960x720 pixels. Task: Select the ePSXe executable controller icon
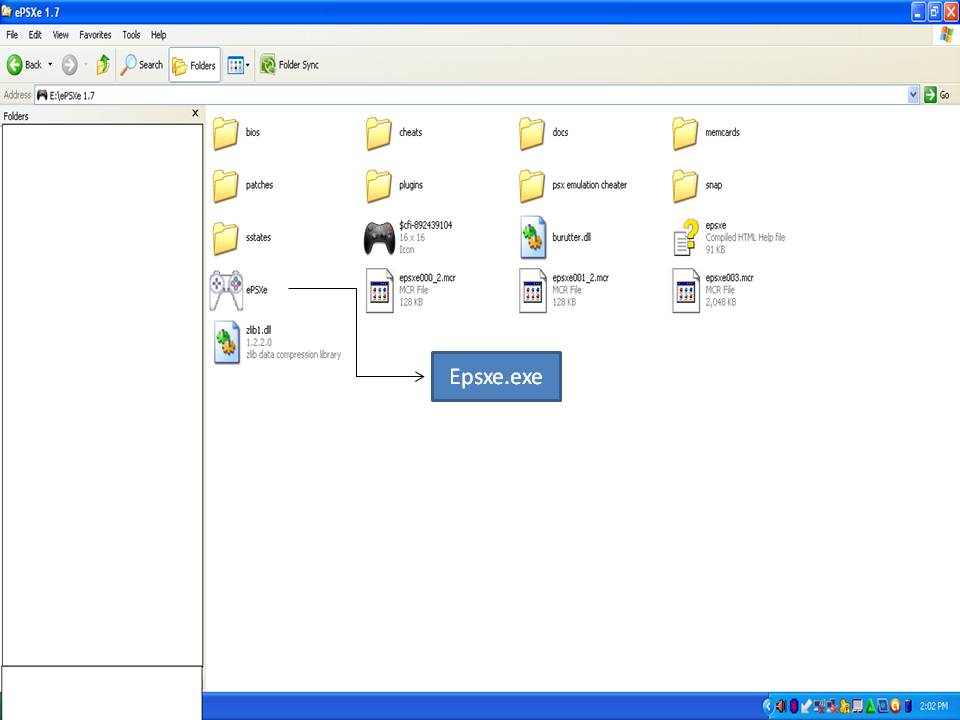coord(226,290)
